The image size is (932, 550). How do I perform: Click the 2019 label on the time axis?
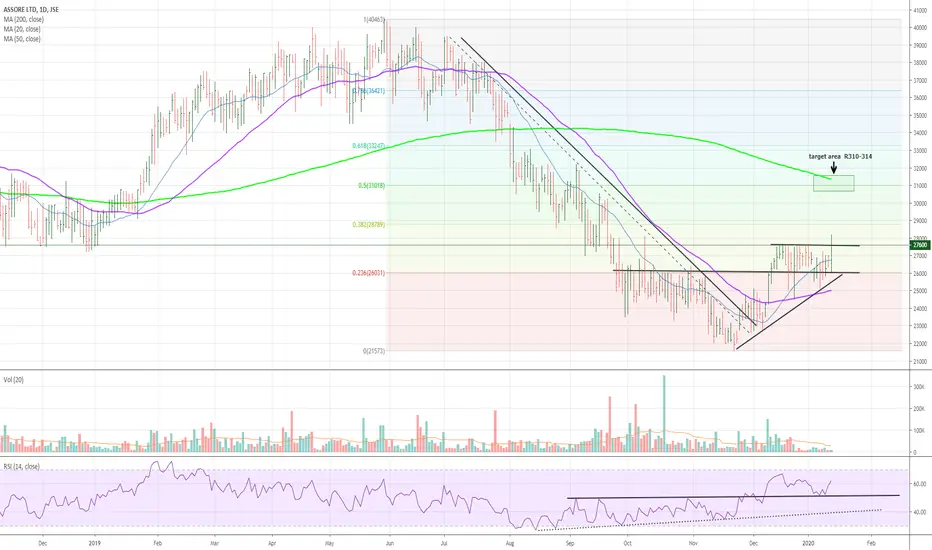94,543
